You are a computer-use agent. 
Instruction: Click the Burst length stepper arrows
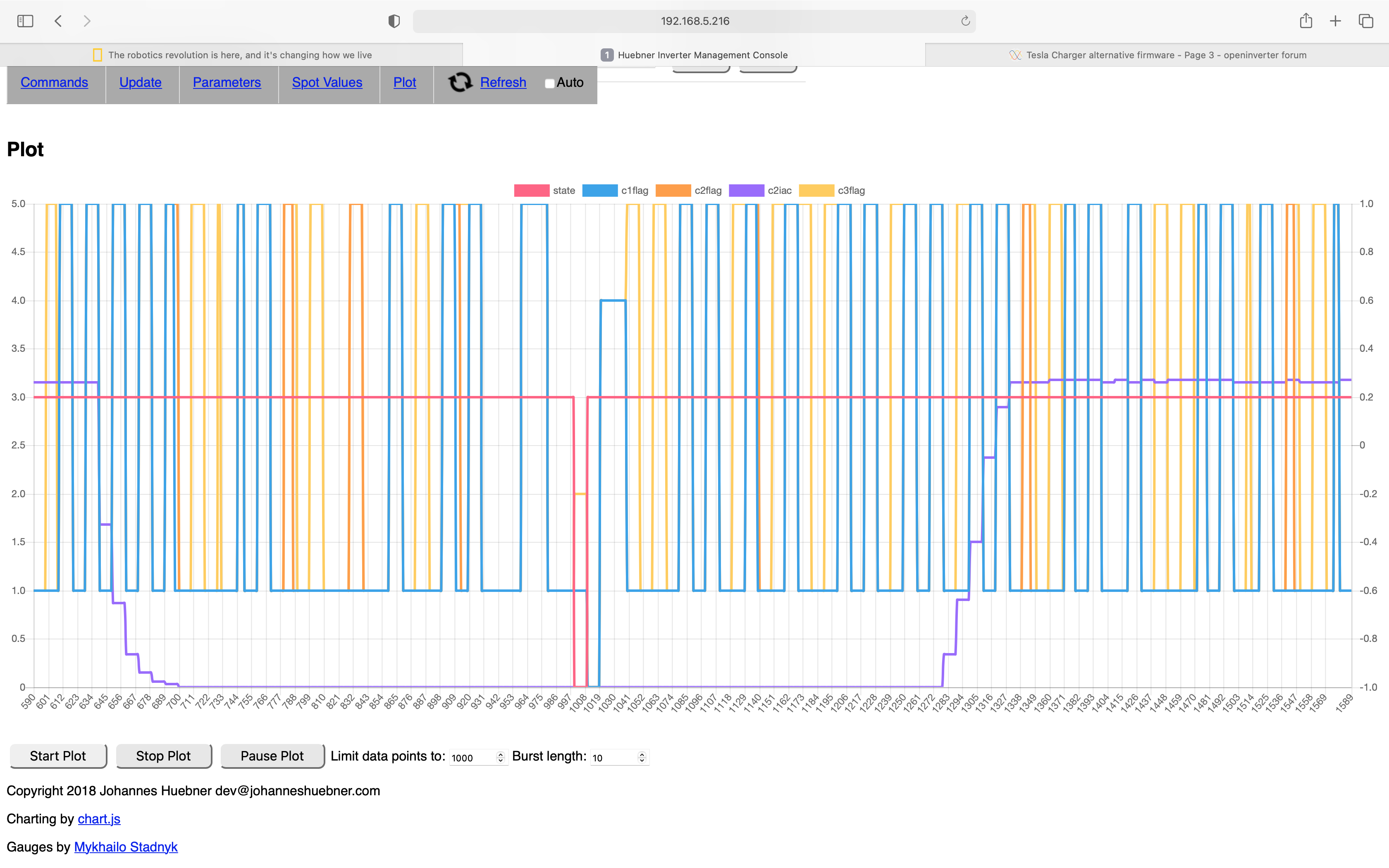pos(642,757)
